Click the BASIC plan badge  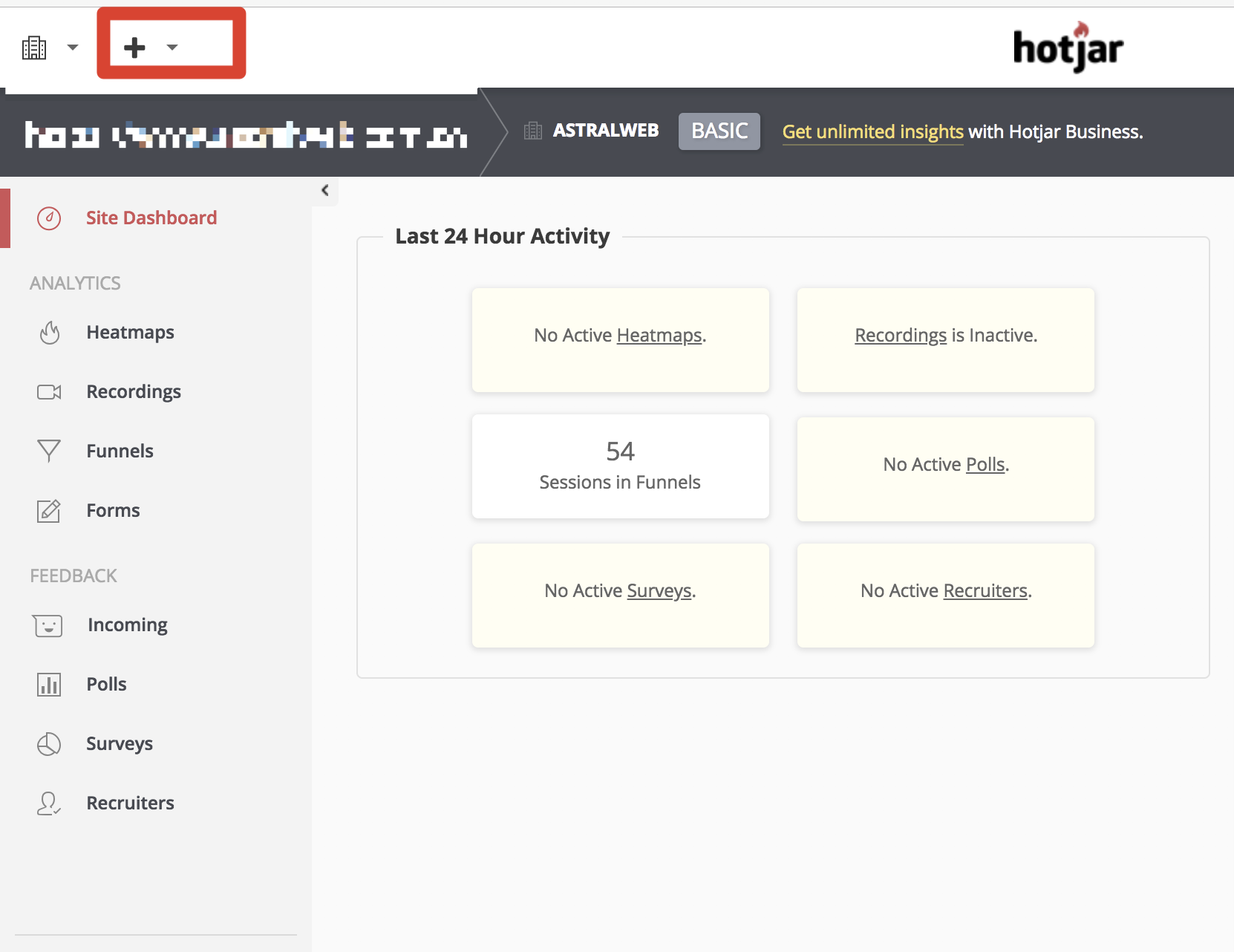tap(719, 131)
